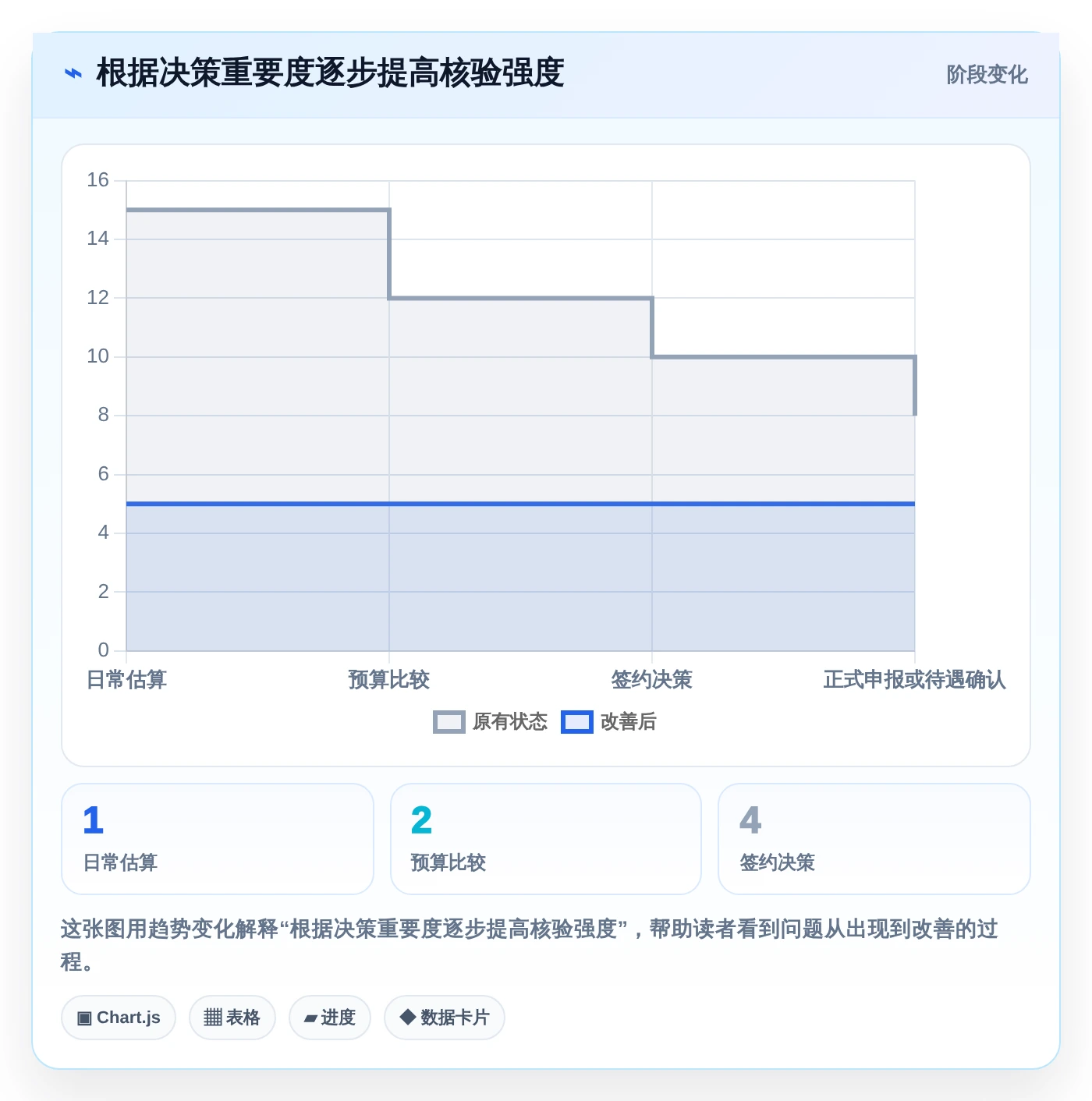Select the 数据卡片 tag chip
The image size is (1092, 1101).
click(445, 1018)
